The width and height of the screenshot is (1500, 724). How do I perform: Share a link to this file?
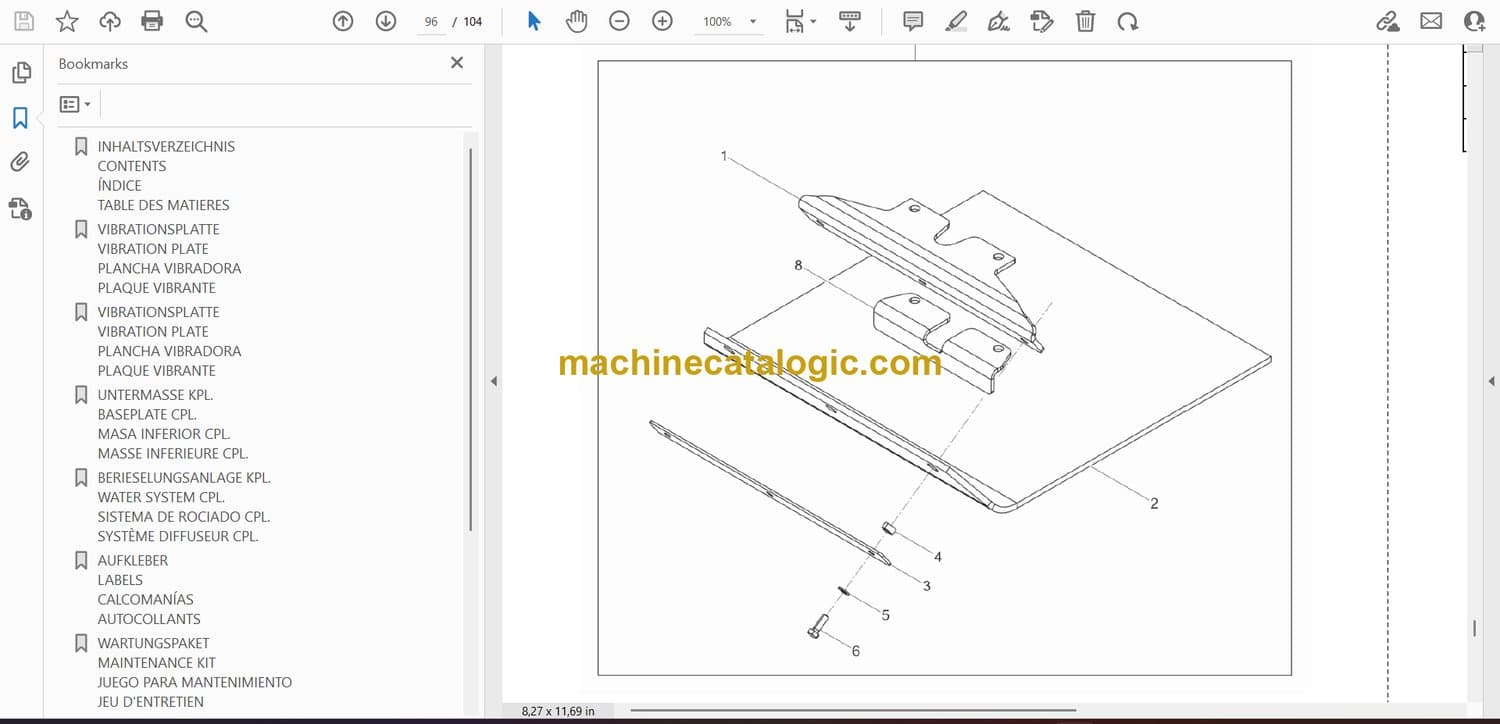pyautogui.click(x=1388, y=21)
